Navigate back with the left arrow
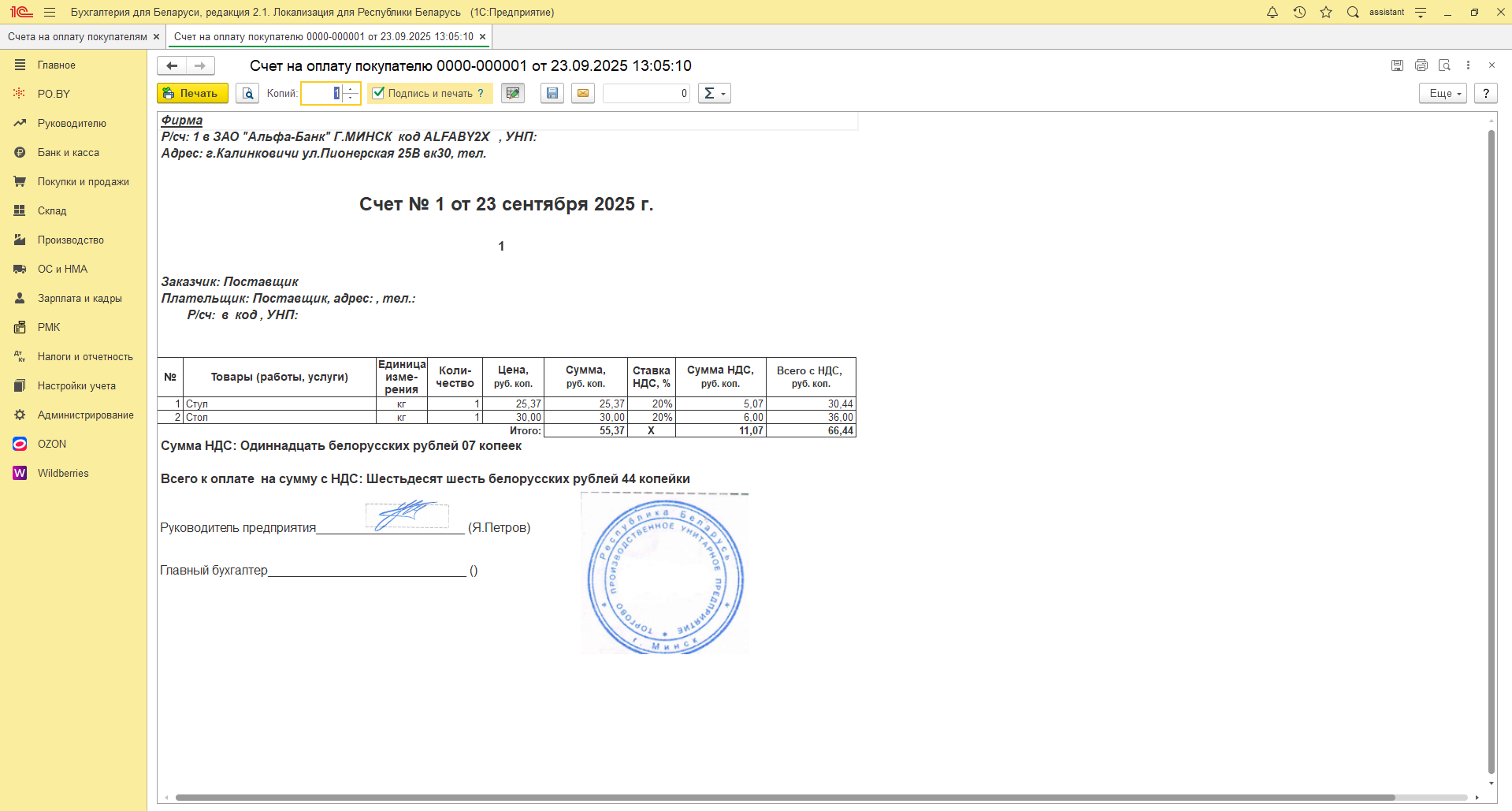 tap(172, 66)
